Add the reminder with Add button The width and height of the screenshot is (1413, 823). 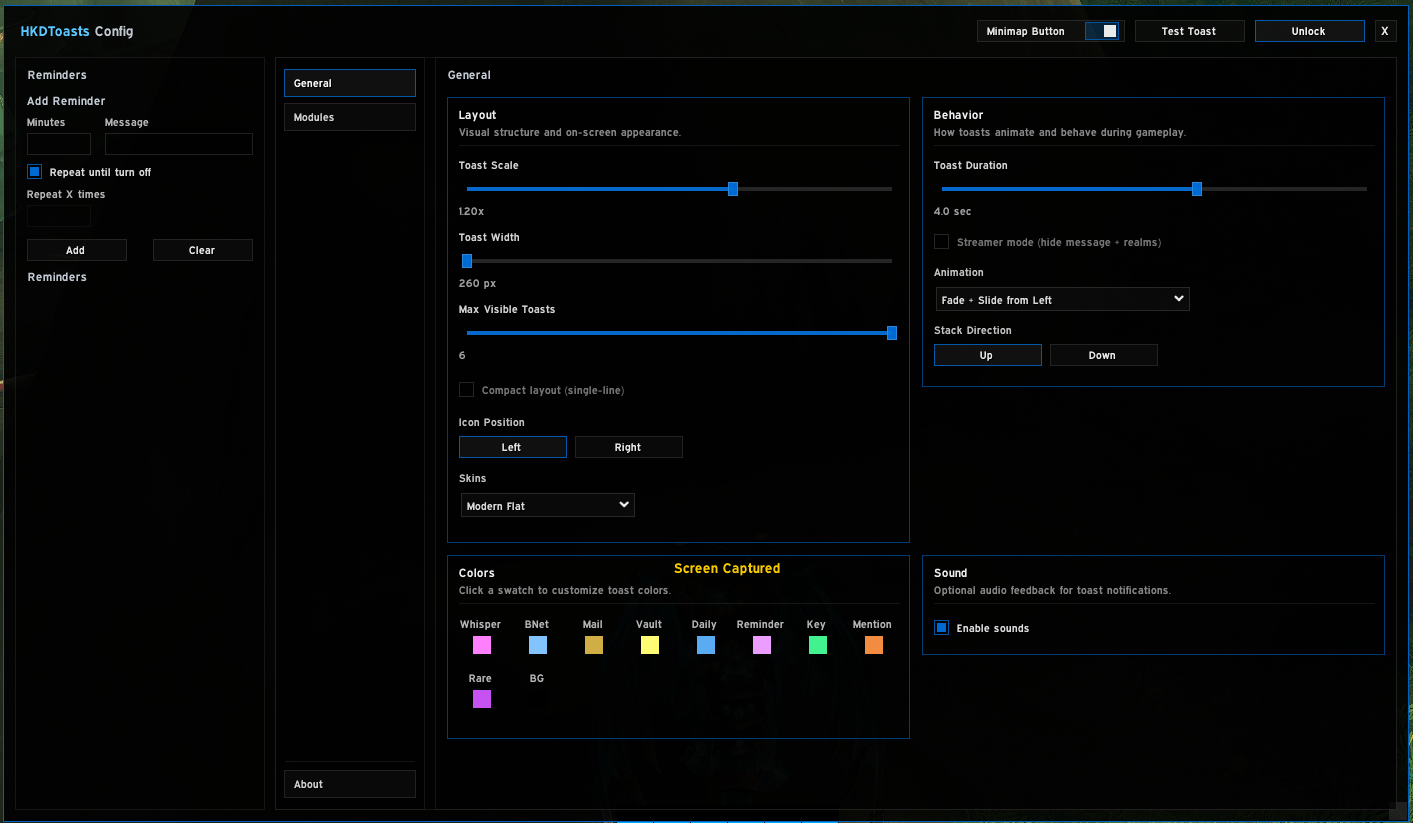pyautogui.click(x=77, y=250)
